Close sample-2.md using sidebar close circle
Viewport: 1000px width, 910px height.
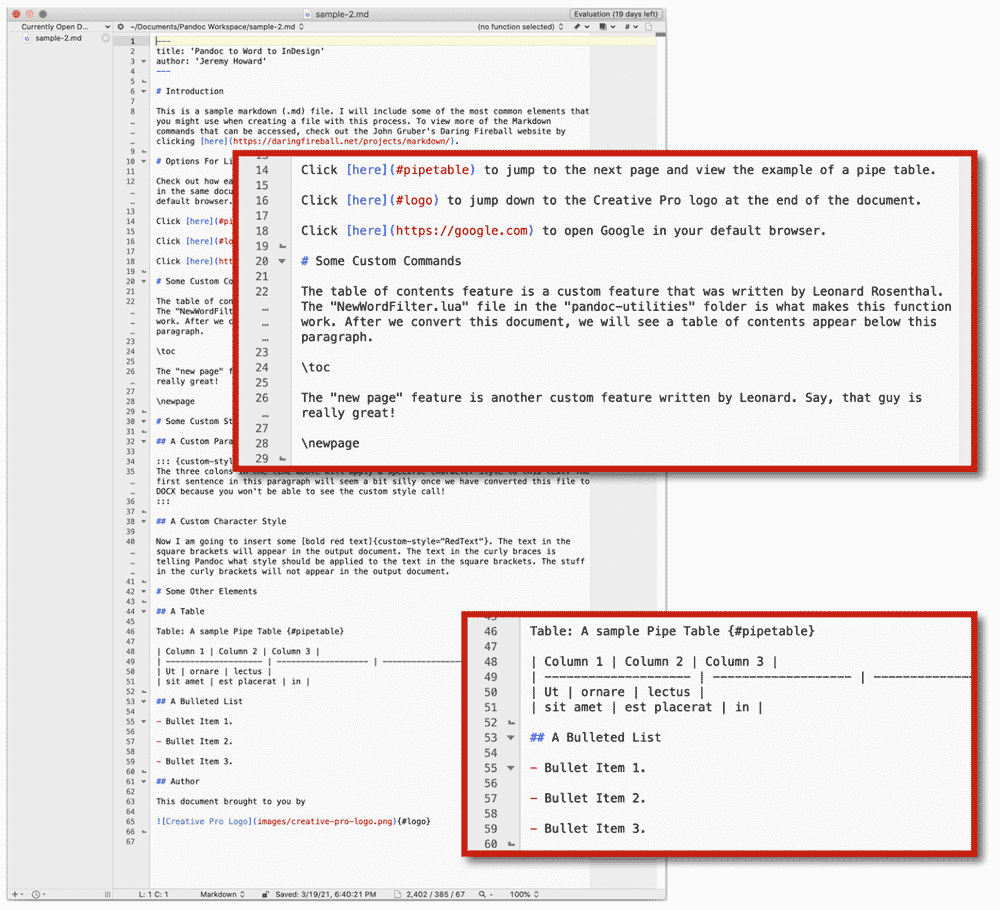point(105,38)
